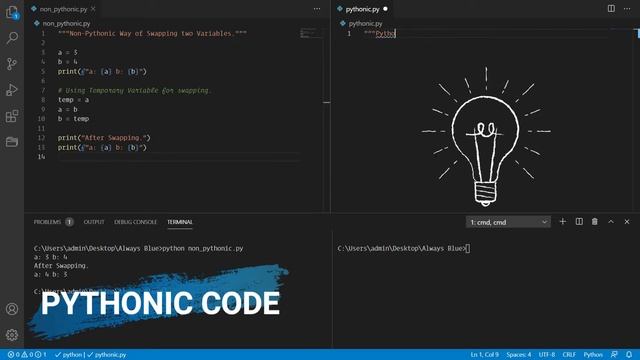
Task: Click 'UTF-8' encoding in status bar
Action: 547,355
